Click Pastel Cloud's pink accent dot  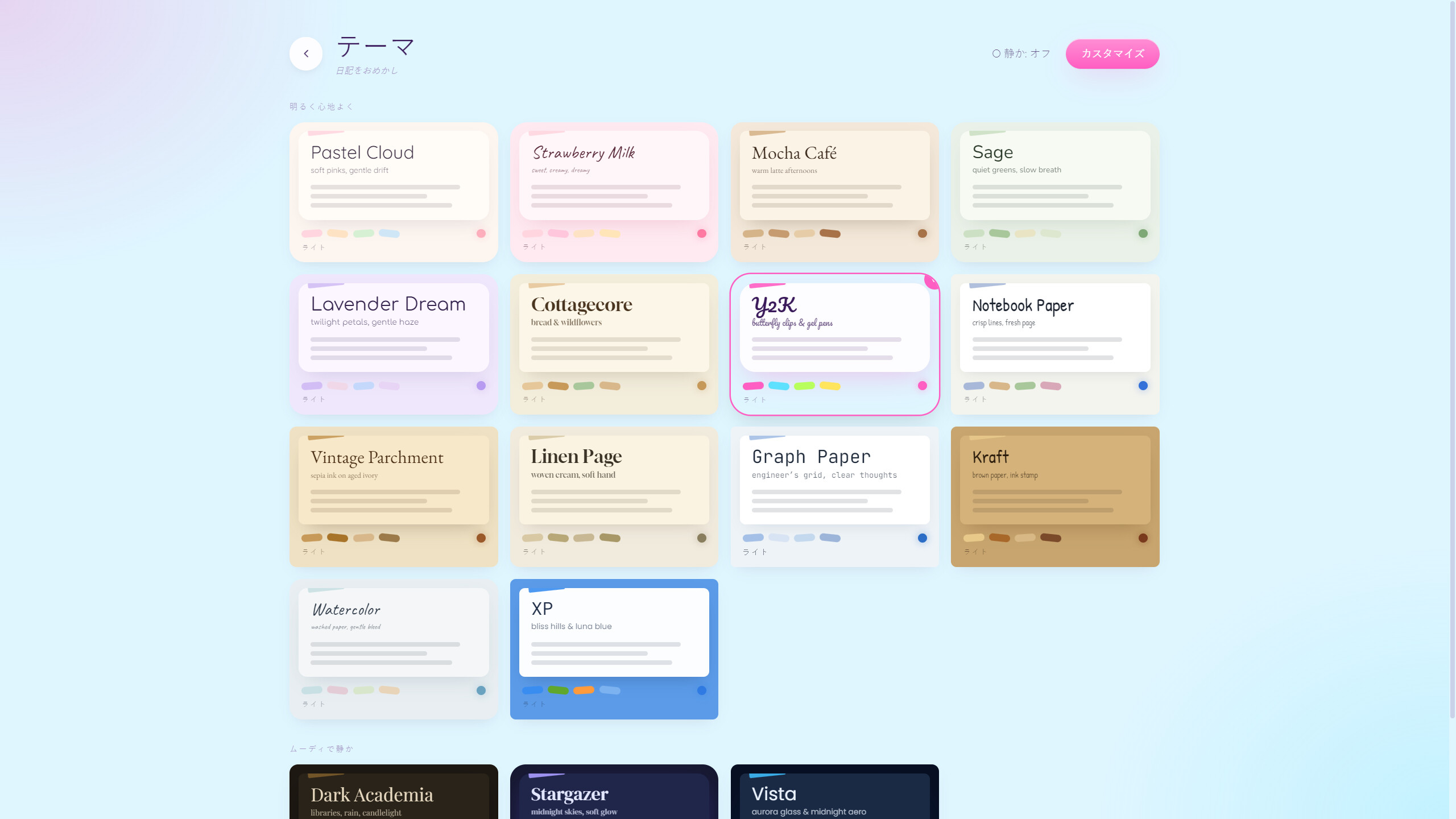pyautogui.click(x=481, y=233)
